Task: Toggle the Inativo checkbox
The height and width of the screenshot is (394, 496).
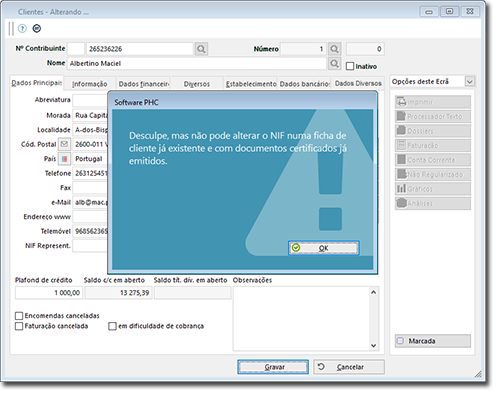Action: [350, 66]
